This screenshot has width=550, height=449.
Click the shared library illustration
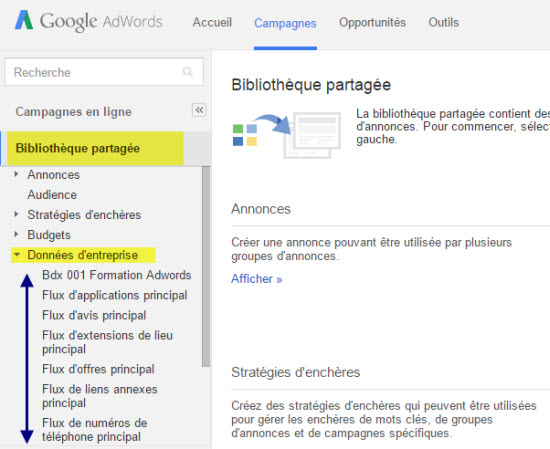coord(287,135)
